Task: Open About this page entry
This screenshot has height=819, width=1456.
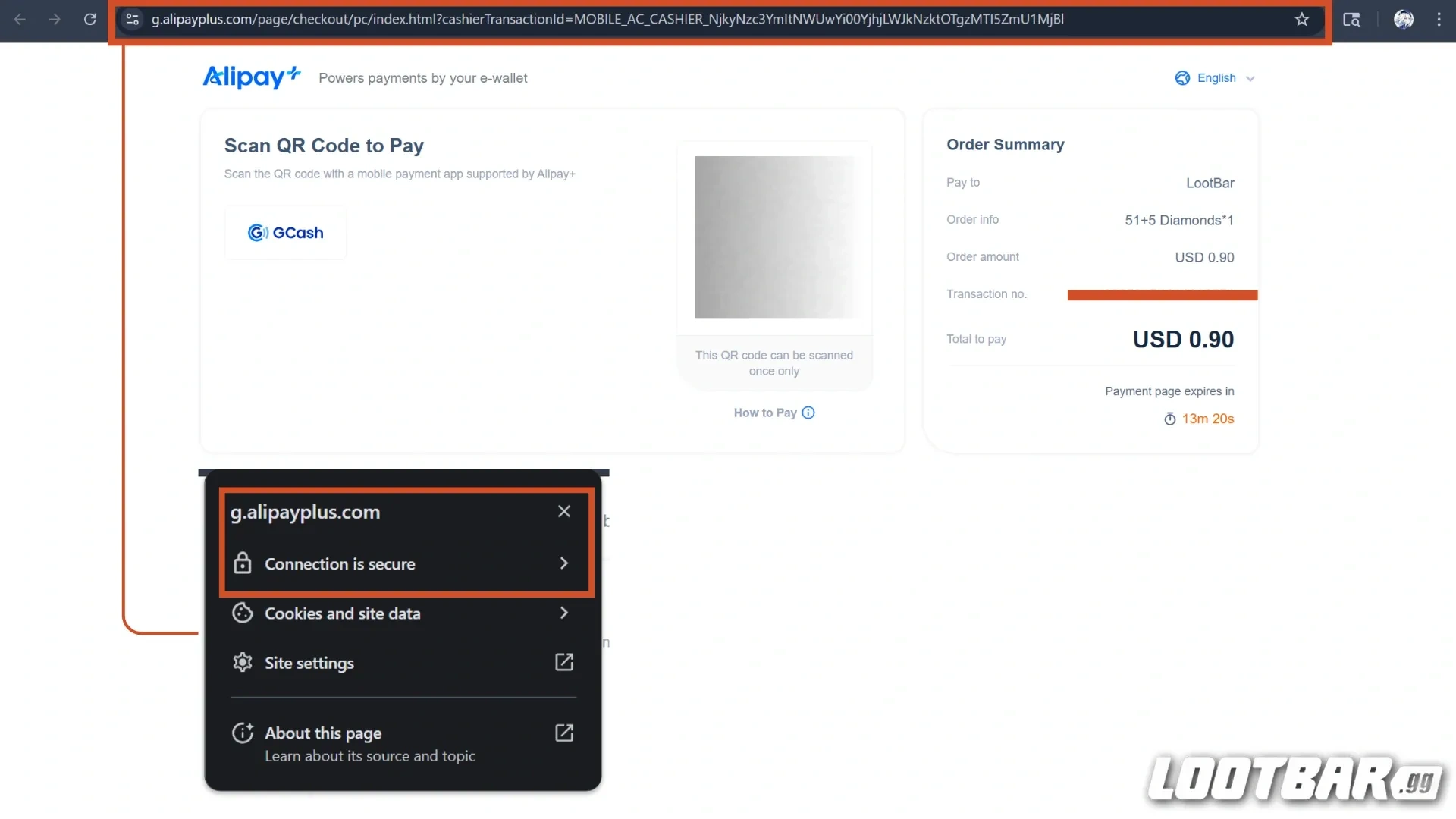Action: coord(403,743)
